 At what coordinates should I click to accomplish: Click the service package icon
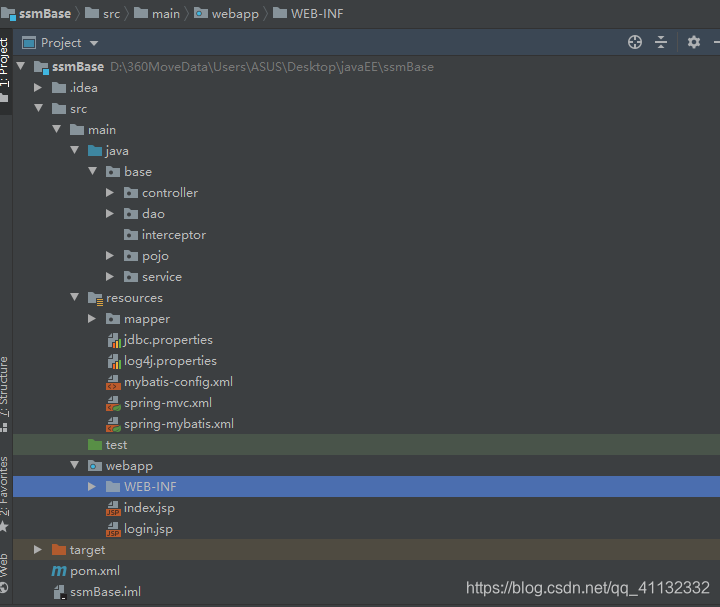(x=131, y=277)
